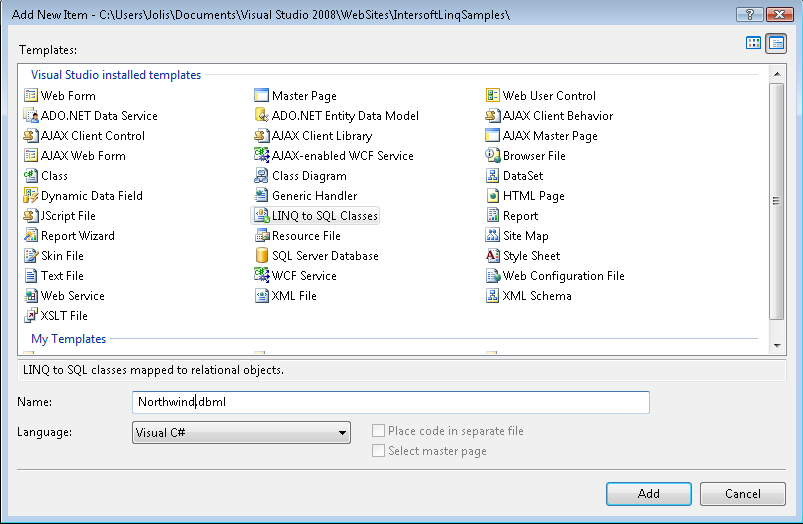Pick the Site Map icon
Image resolution: width=803 pixels, height=524 pixels.
coord(493,235)
